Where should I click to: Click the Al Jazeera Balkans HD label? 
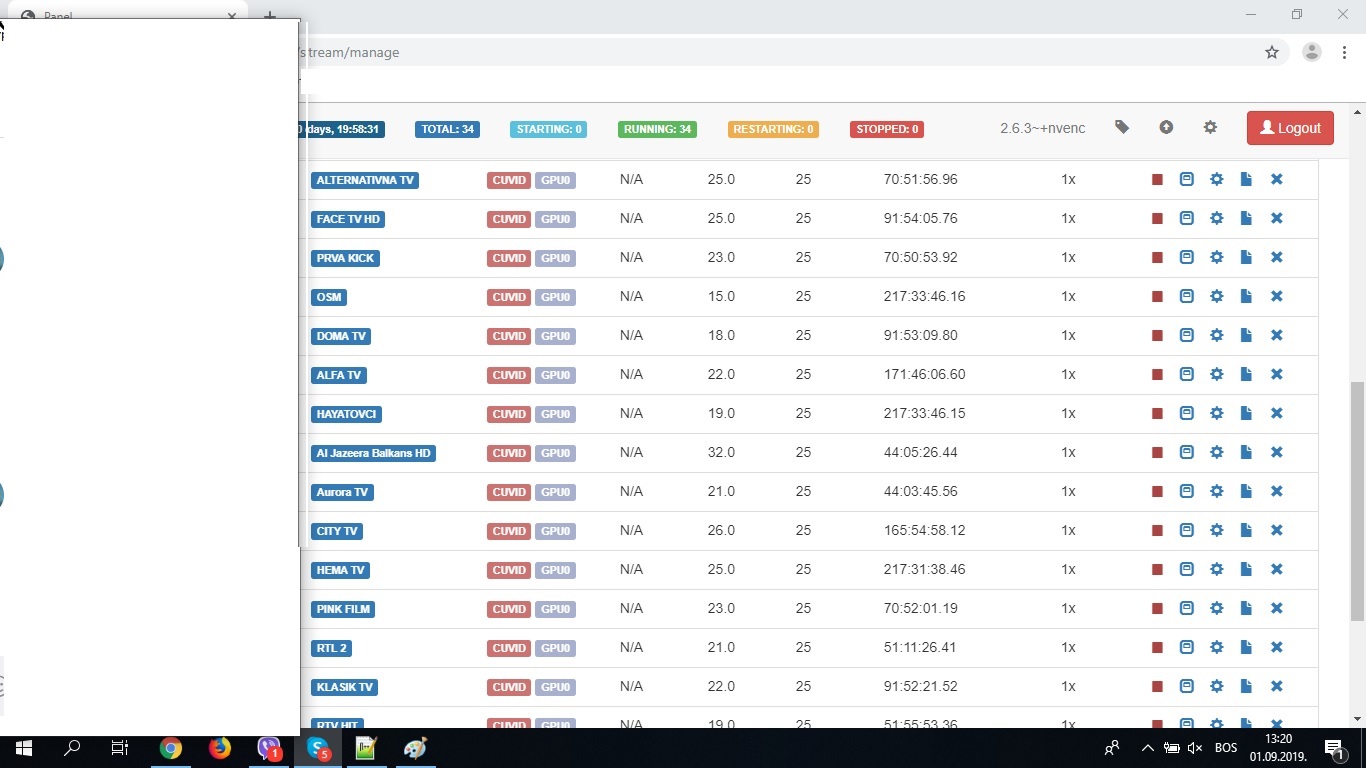point(373,453)
